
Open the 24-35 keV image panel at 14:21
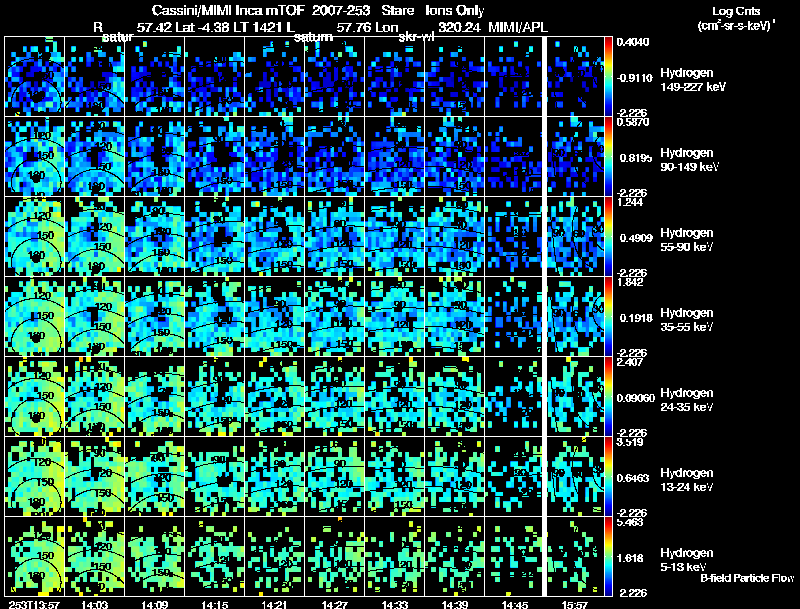pos(274,396)
